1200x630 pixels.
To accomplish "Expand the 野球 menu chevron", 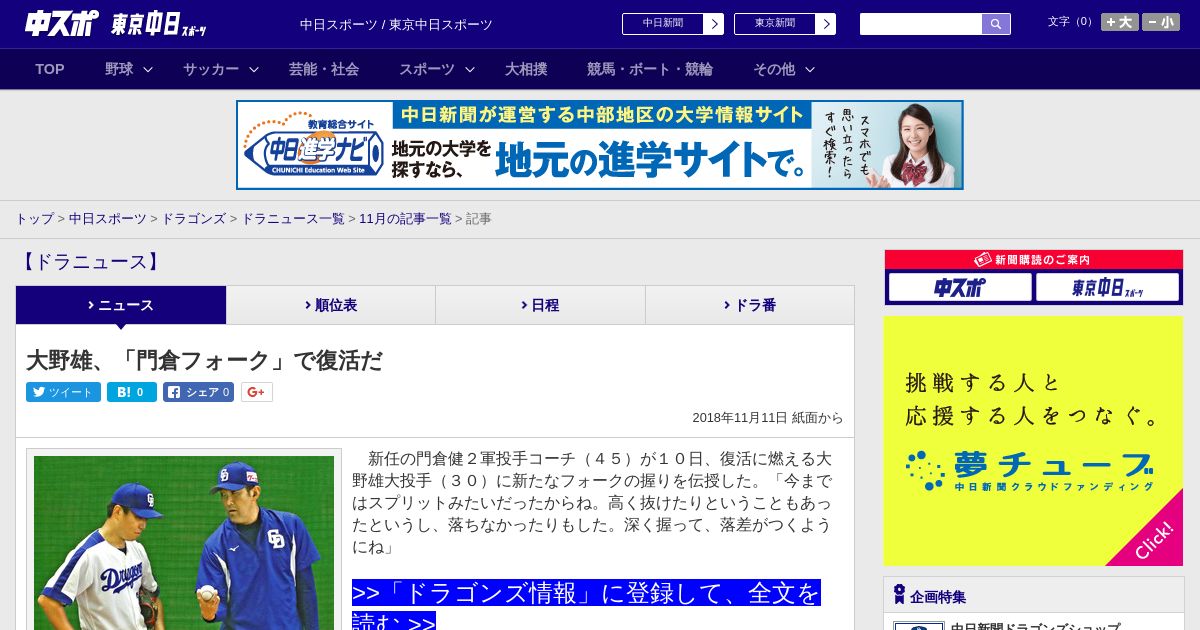I will coord(148,69).
